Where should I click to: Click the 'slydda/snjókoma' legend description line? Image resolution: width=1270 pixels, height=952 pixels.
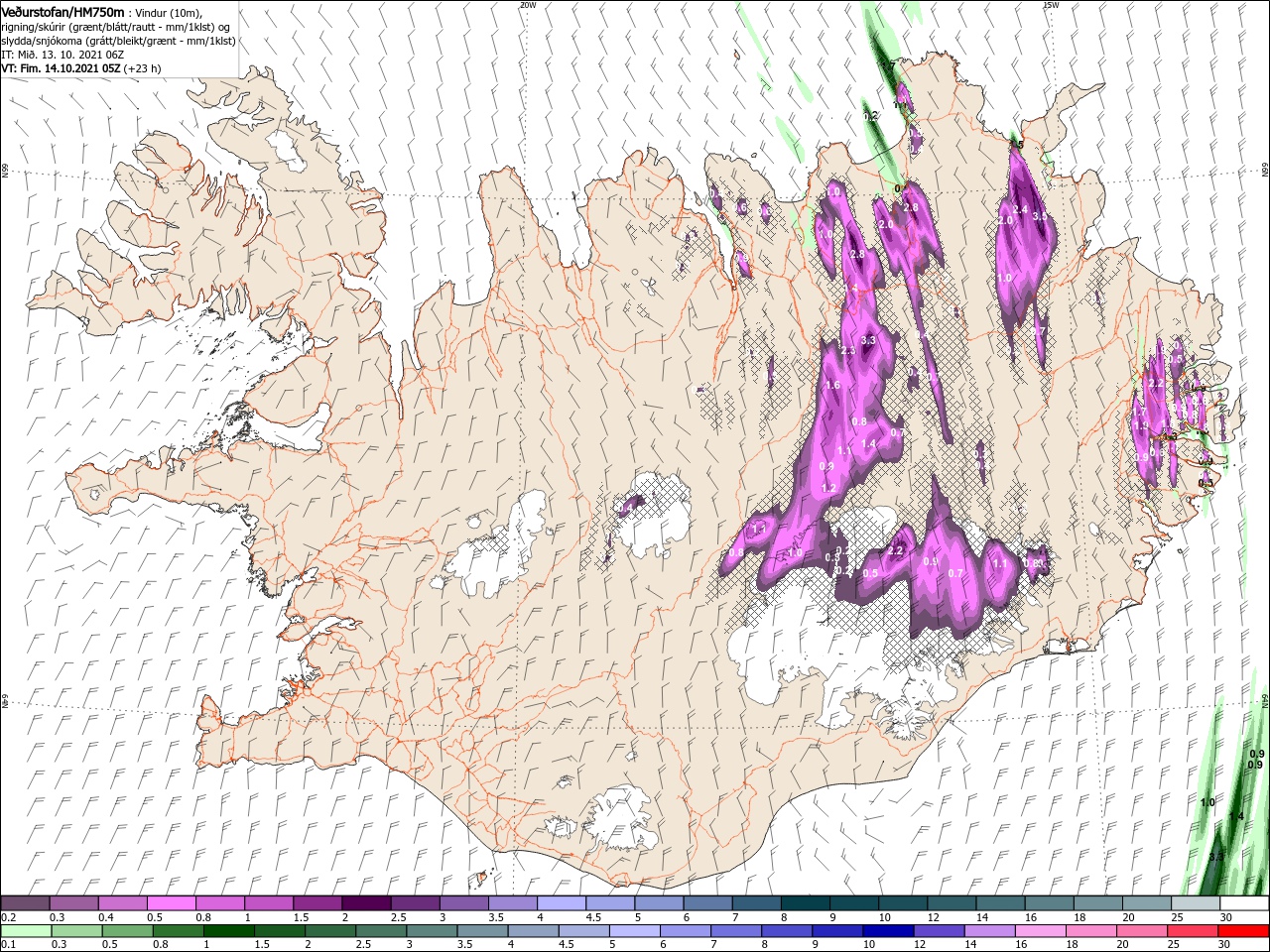click(x=118, y=40)
